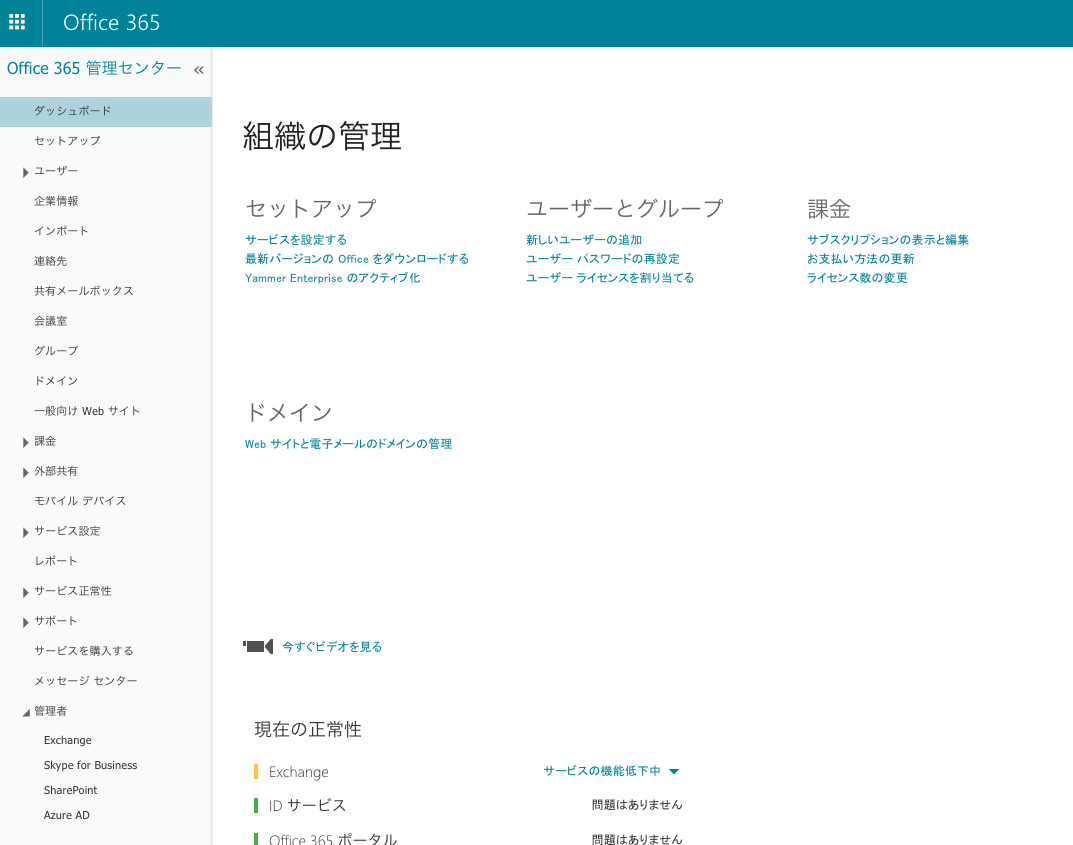Open Skype for Business admin center
The image size is (1073, 845).
[90, 765]
